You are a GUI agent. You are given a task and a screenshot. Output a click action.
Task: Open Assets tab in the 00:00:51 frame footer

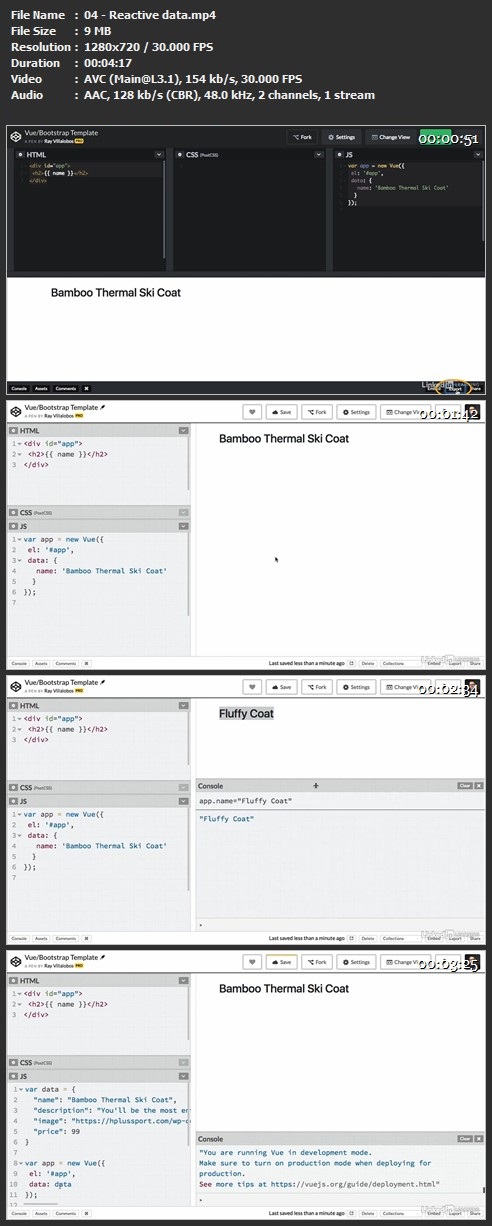click(x=41, y=388)
